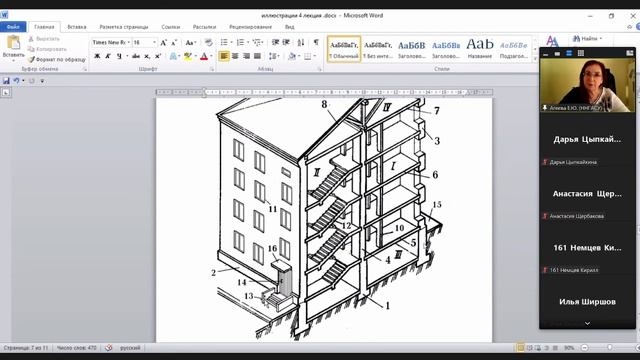Viewport: 640px width, 360px height.
Task: Switch to Web Layout view icon
Action: pos(538,348)
